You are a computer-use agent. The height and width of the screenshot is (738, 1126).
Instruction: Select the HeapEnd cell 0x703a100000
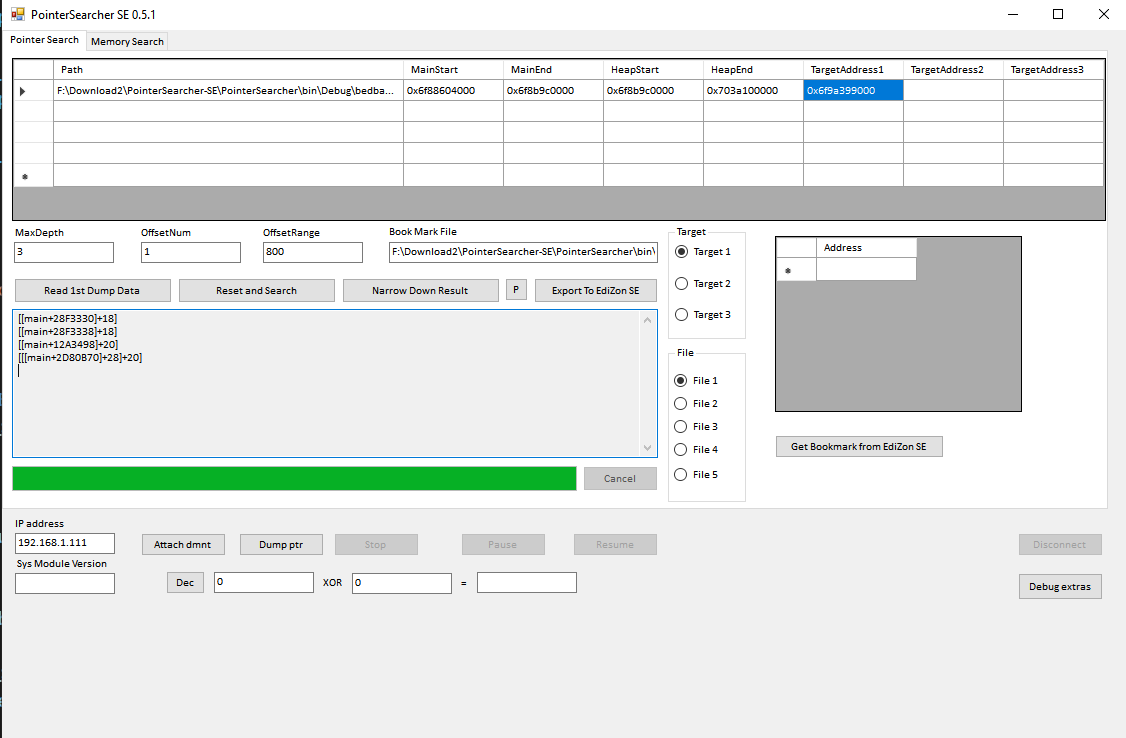point(753,90)
